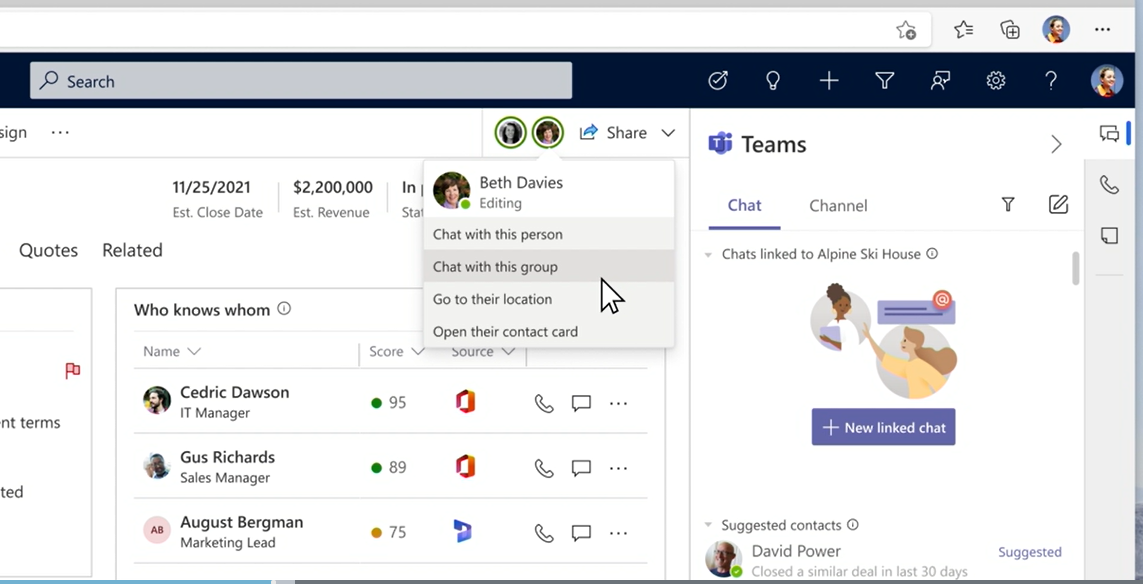Click Beth Davies avatar in popup card
The width and height of the screenshot is (1143, 584).
pos(451,190)
